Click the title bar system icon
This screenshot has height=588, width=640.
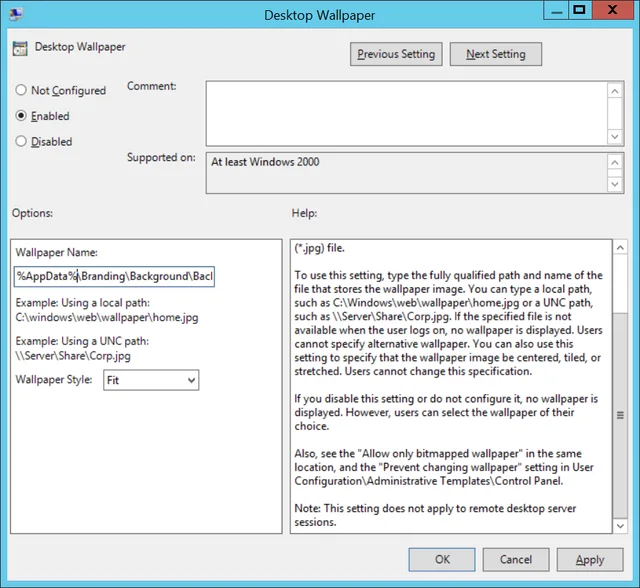(x=16, y=14)
